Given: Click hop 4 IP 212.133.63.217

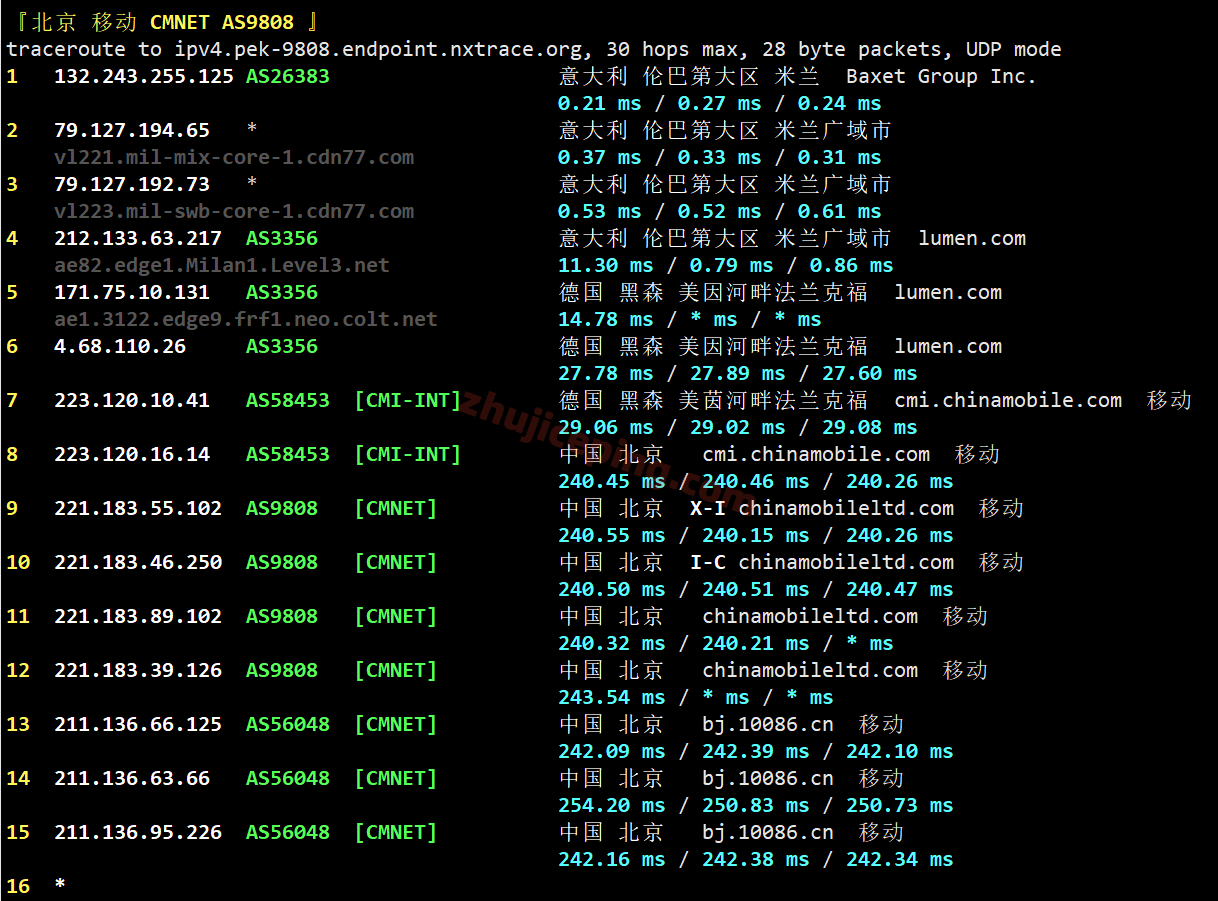Looking at the screenshot, I should (x=138, y=238).
